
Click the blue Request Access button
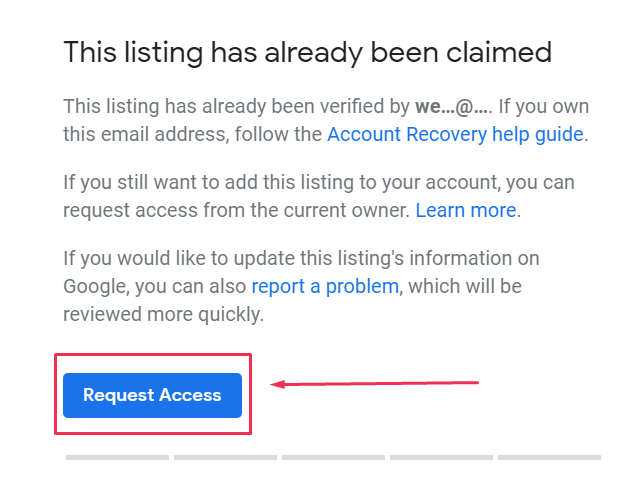pyautogui.click(x=152, y=395)
